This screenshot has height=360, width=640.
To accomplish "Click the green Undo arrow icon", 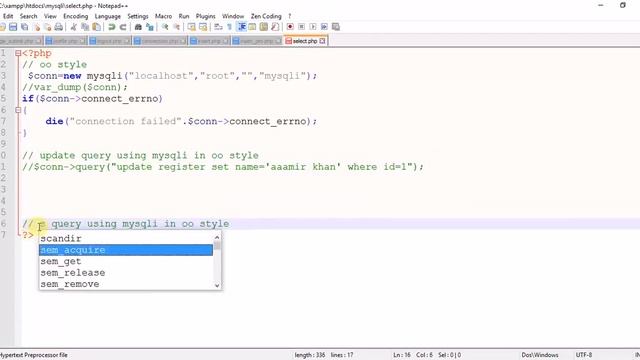I will pos(111,27).
